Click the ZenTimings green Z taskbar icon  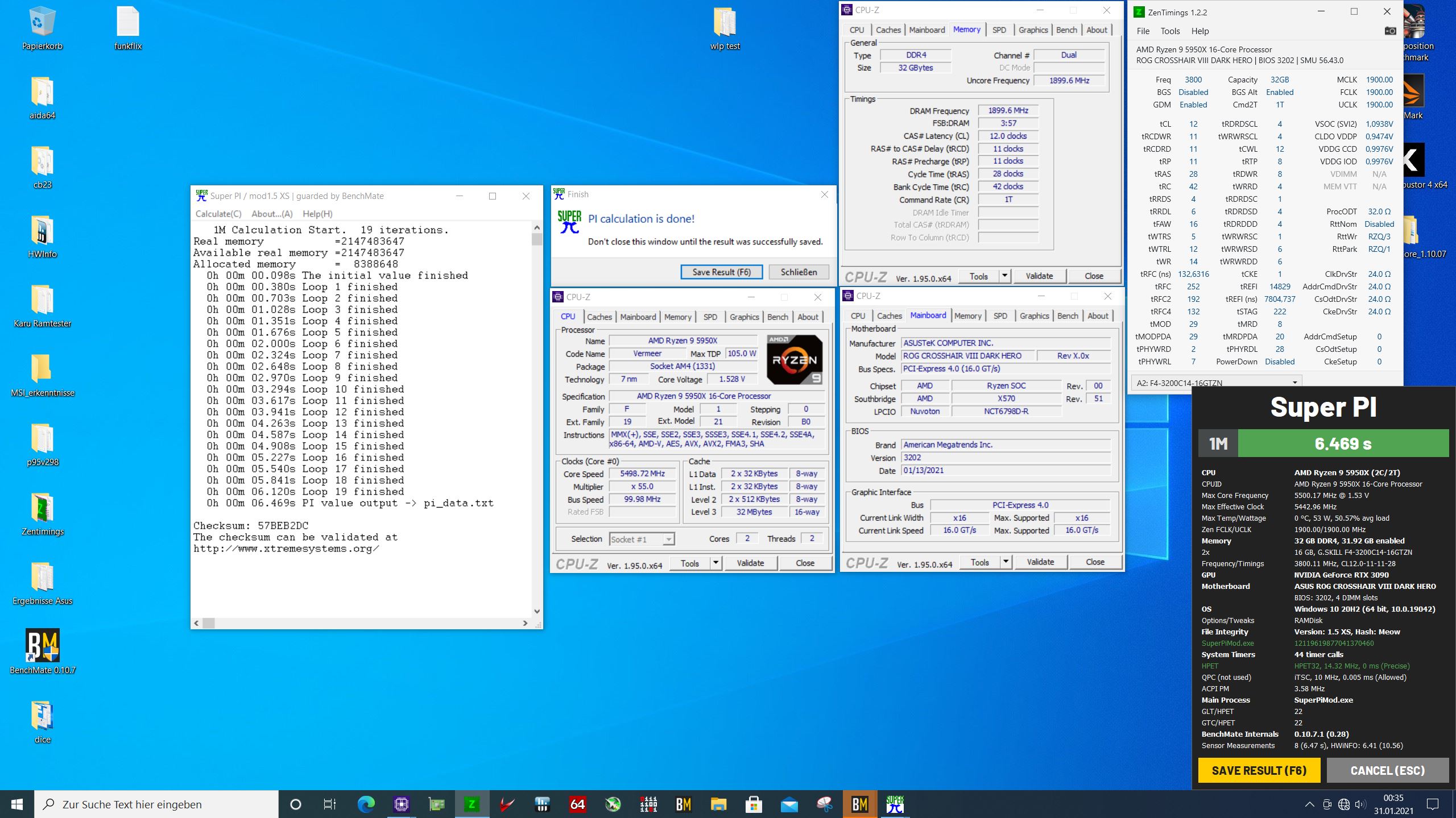point(471,804)
